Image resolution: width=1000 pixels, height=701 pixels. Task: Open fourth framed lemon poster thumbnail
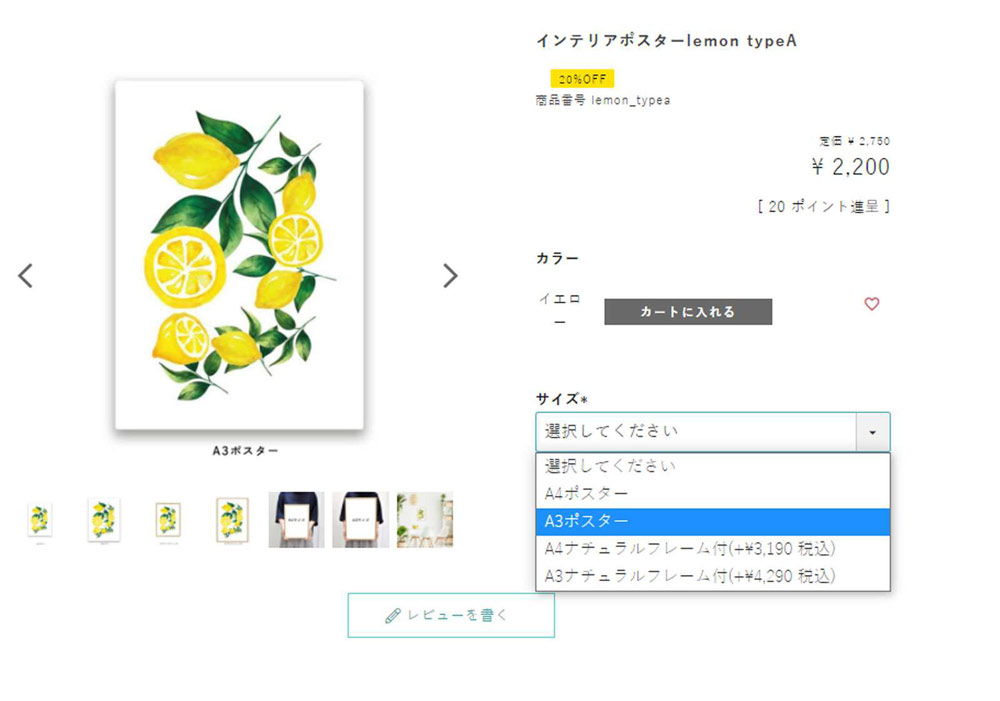232,520
